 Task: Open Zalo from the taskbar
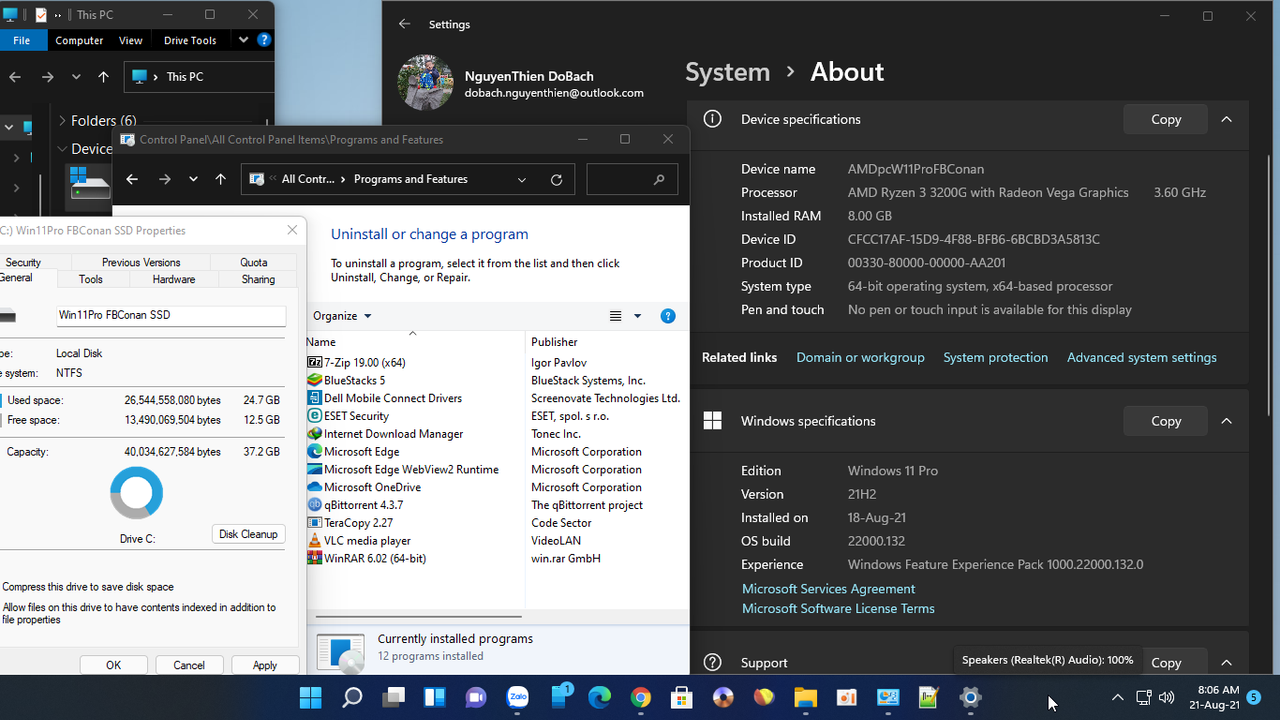coord(517,697)
